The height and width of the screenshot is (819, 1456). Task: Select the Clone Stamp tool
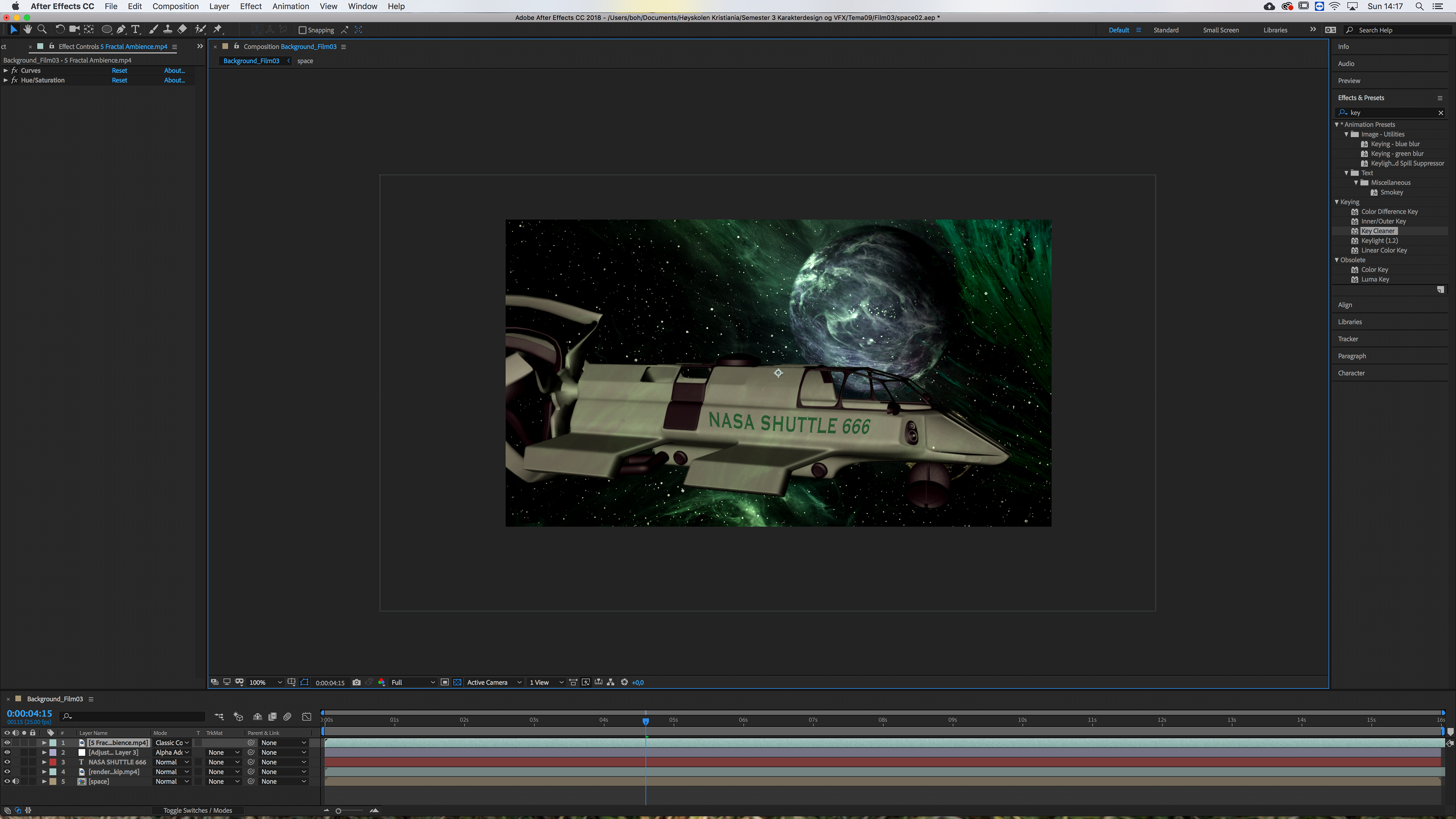pyautogui.click(x=167, y=30)
